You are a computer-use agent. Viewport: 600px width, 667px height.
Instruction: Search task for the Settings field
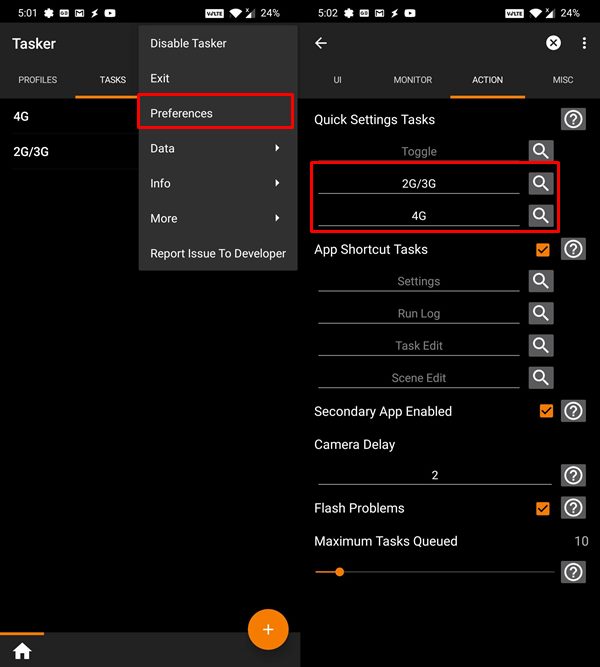(x=541, y=281)
